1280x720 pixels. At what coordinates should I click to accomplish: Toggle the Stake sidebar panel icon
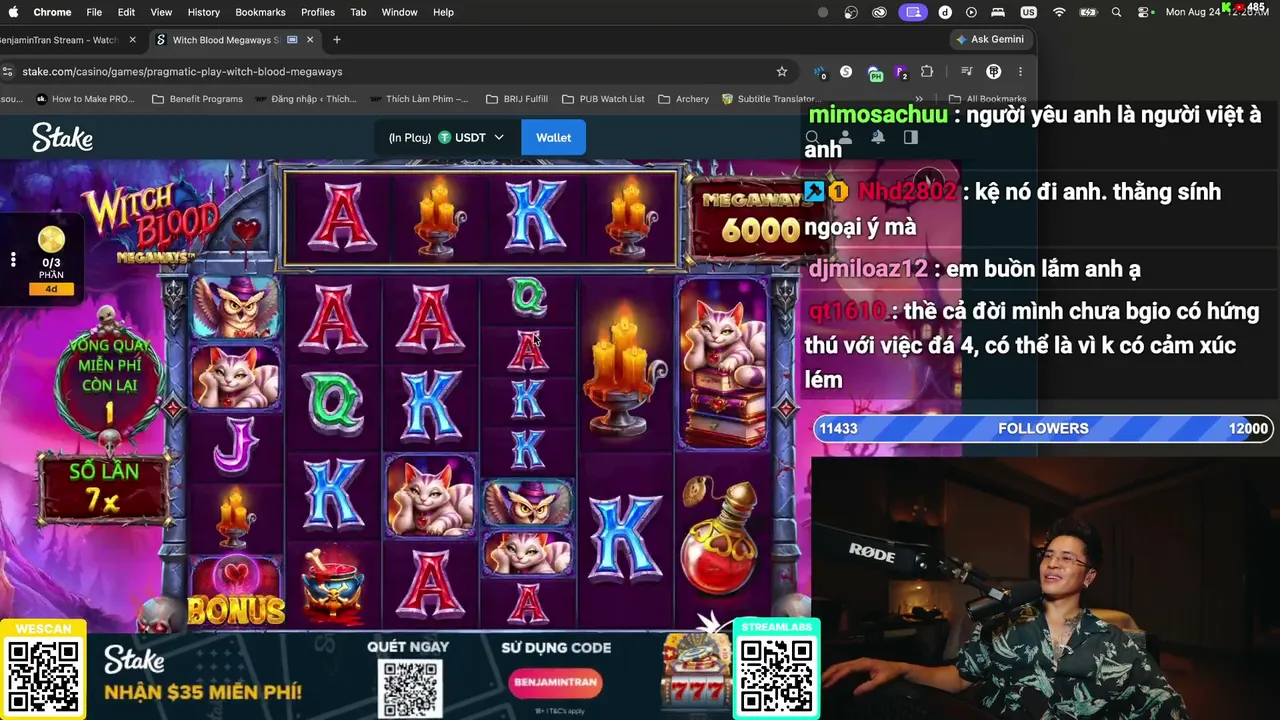coord(910,138)
